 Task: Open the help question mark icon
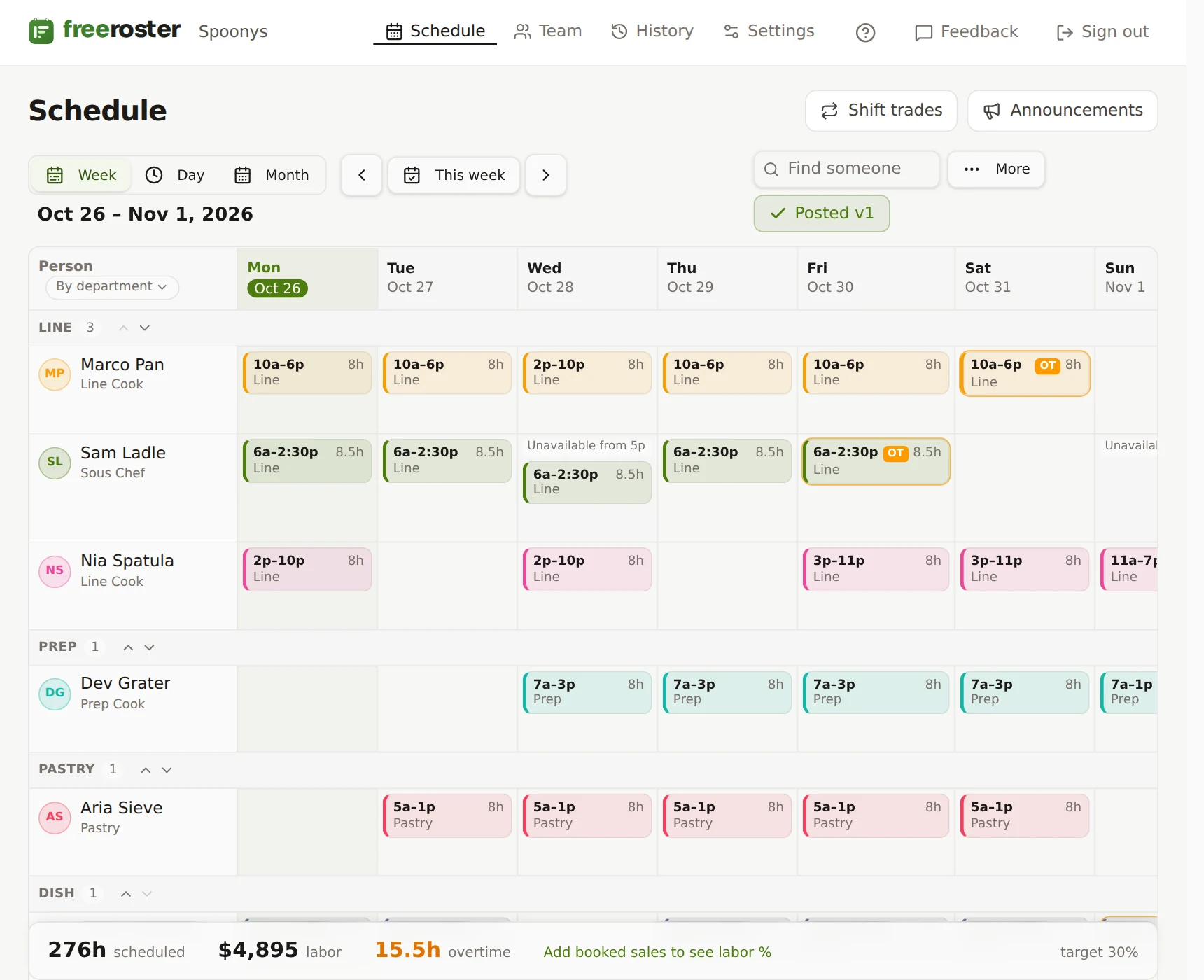pos(865,32)
